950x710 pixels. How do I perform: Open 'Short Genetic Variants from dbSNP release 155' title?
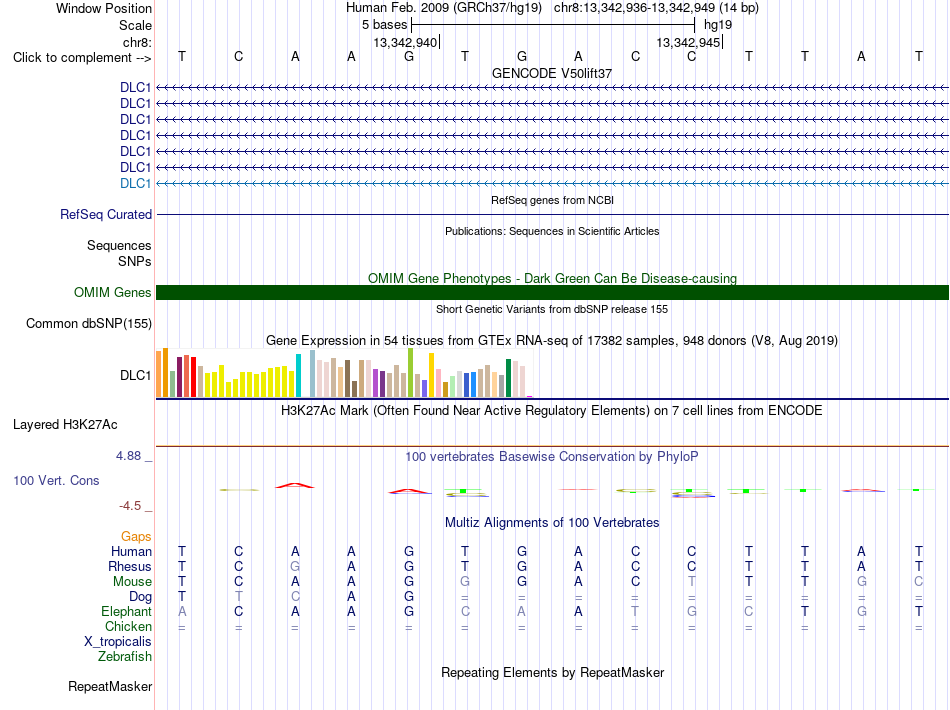click(552, 309)
